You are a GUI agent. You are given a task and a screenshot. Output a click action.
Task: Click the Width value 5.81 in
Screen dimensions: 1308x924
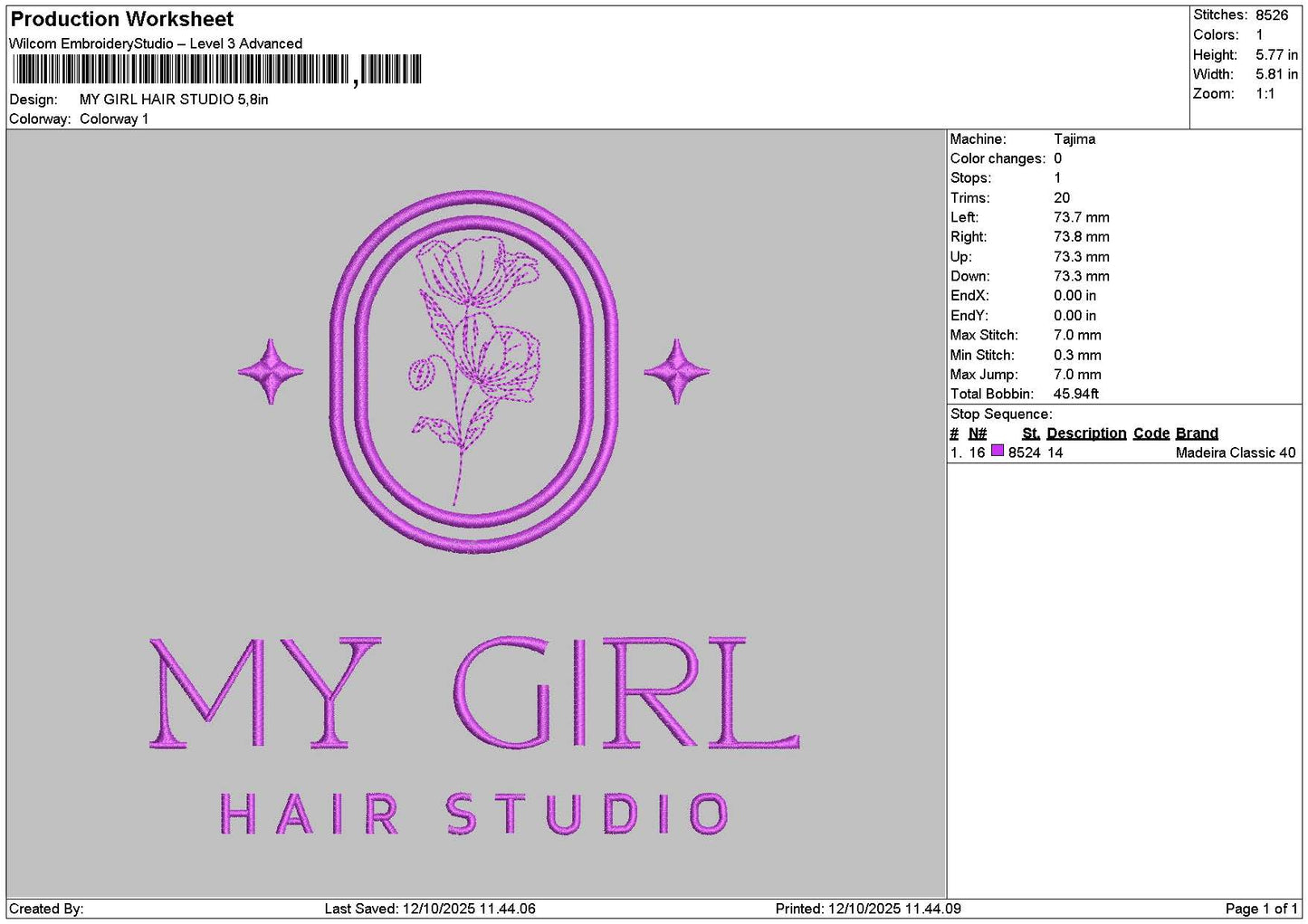1276,74
